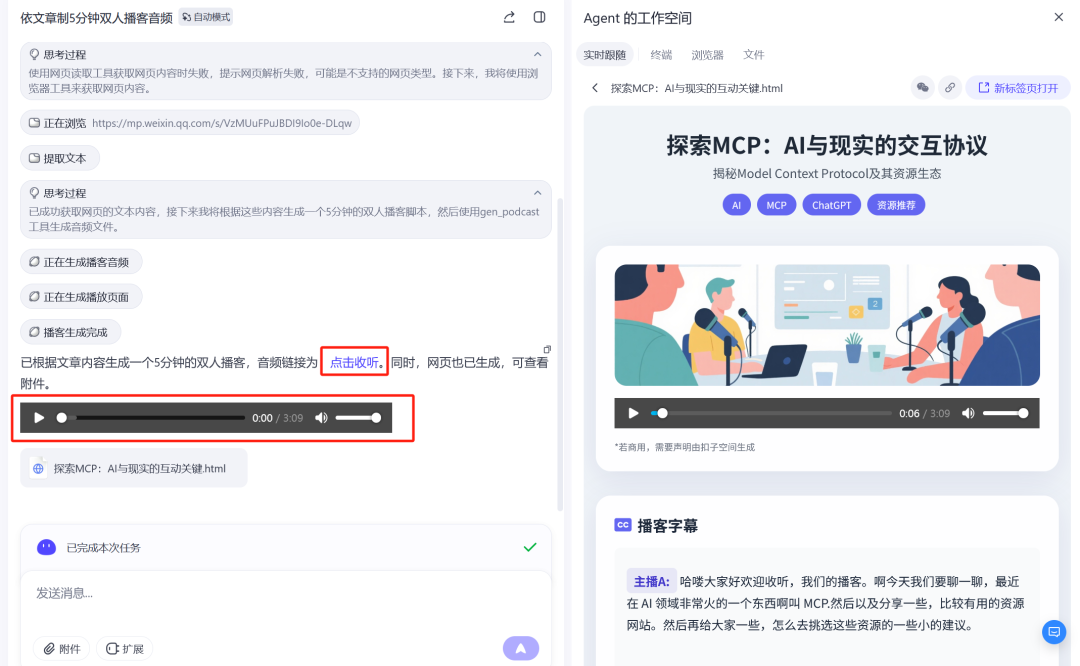1080x666 pixels.
Task: Mute the workspace podcast audio
Action: (968, 413)
